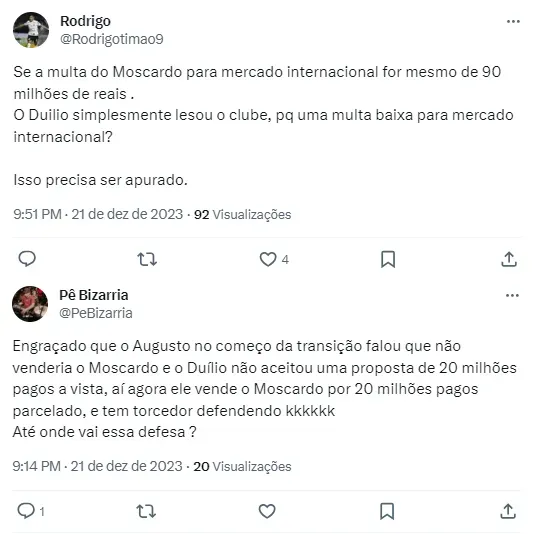The image size is (535, 534).
Task: Like Rodrigo's tweet with 4 likes
Action: (x=268, y=259)
